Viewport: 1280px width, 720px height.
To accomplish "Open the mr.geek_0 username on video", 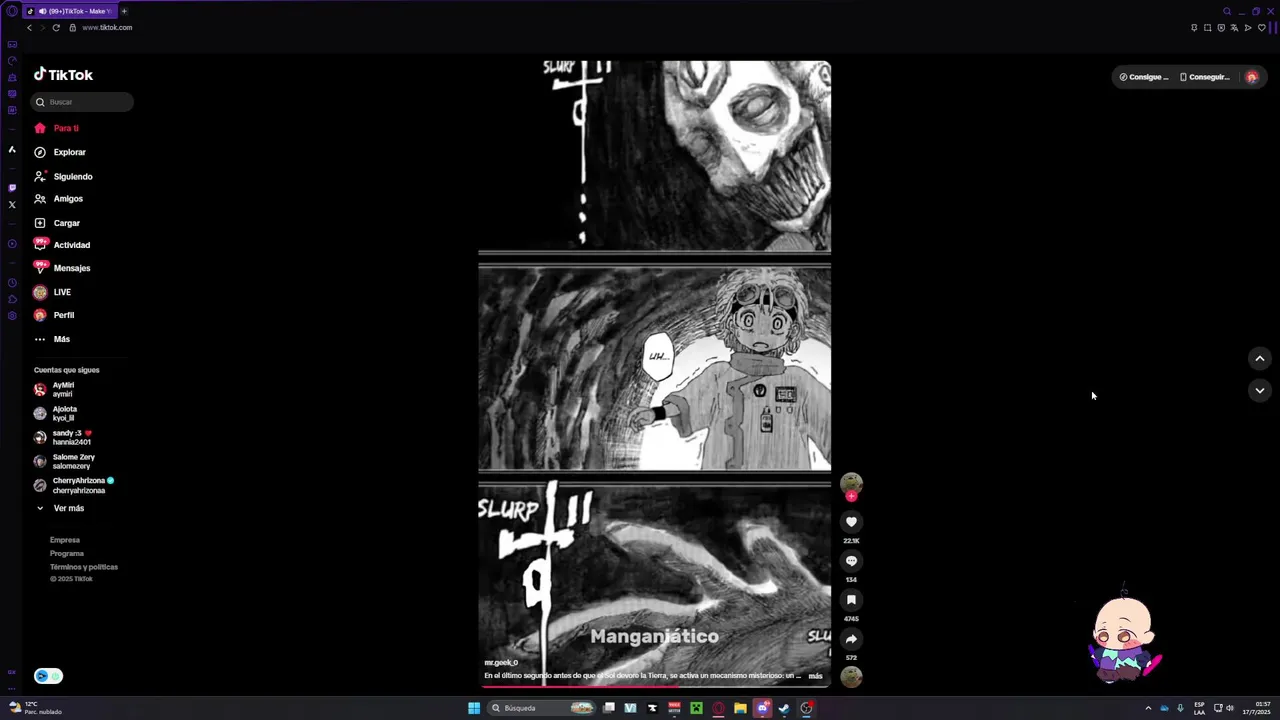I will coord(501,662).
